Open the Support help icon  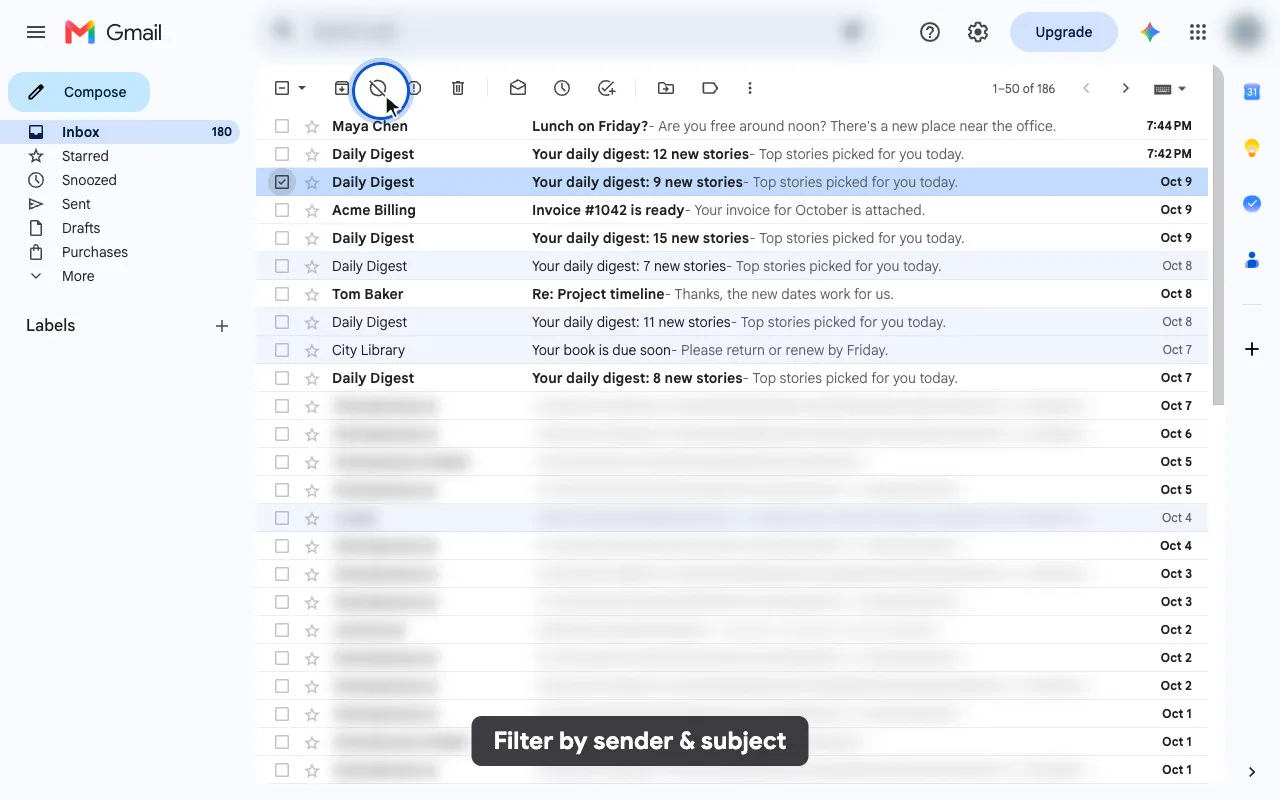point(930,32)
